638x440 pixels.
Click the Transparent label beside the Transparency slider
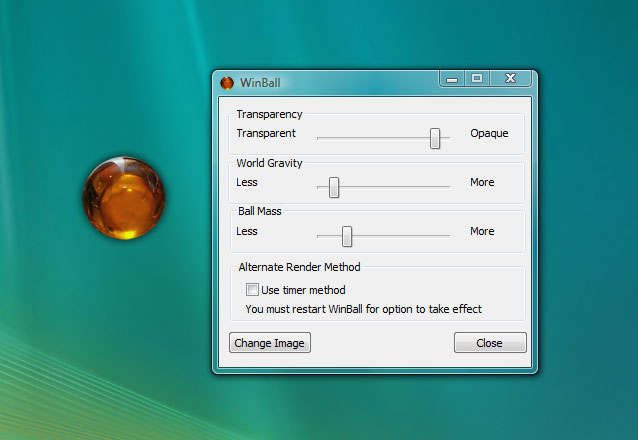266,133
